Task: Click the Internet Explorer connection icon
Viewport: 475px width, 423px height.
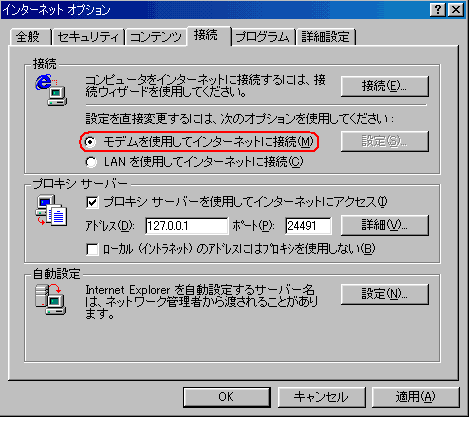Action: (x=51, y=90)
